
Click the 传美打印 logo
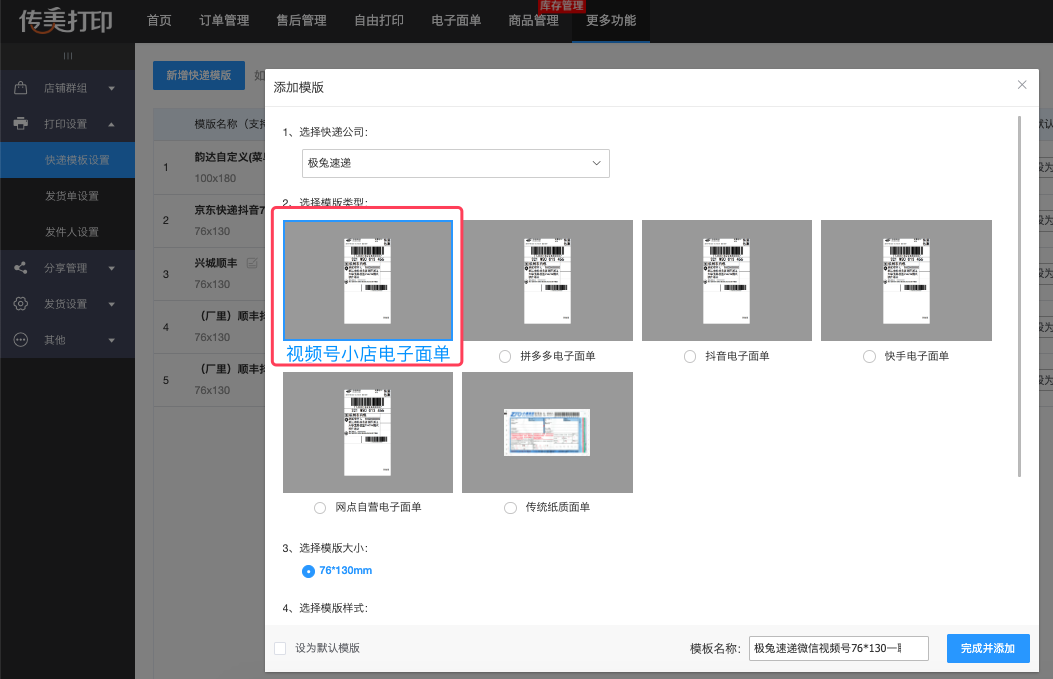coord(65,21)
